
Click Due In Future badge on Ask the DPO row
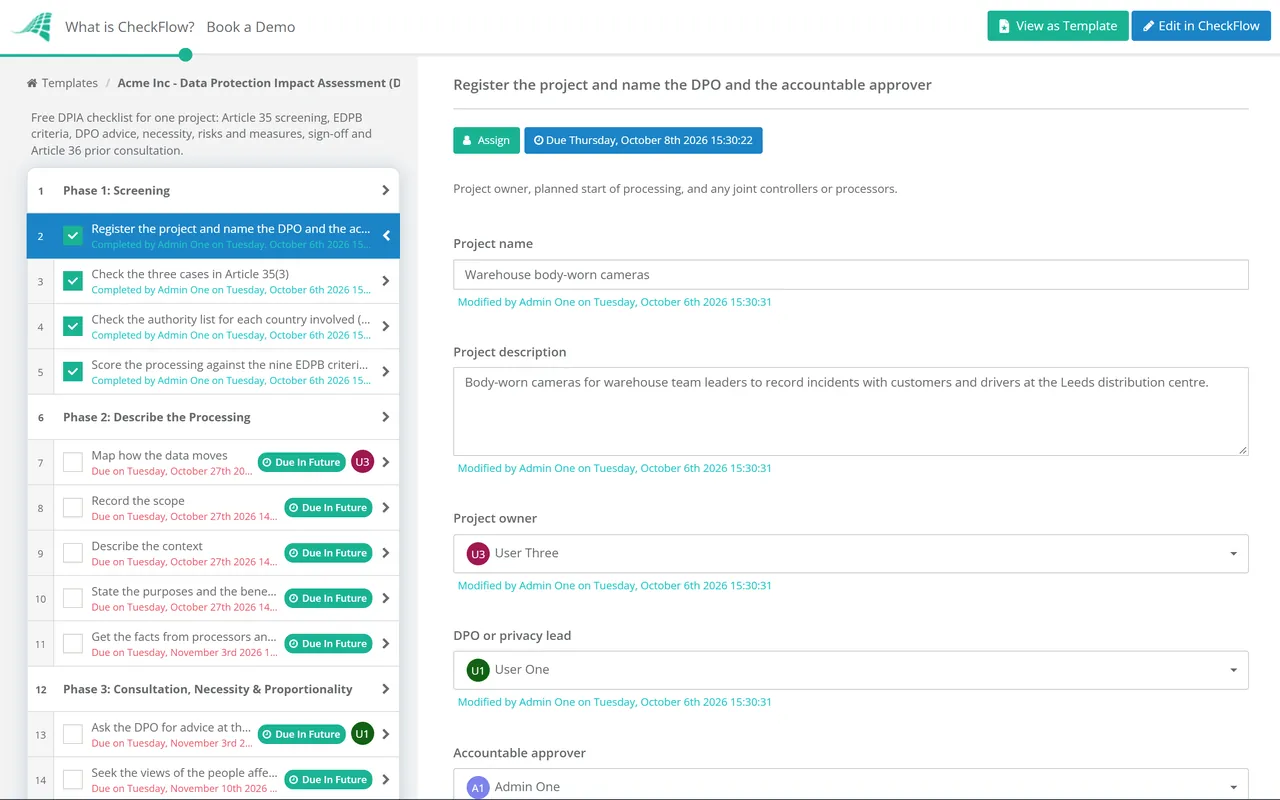click(x=302, y=734)
